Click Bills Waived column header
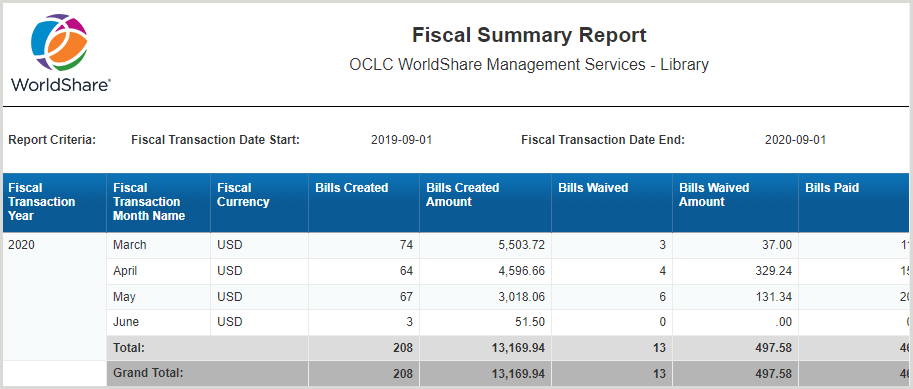 click(612, 203)
